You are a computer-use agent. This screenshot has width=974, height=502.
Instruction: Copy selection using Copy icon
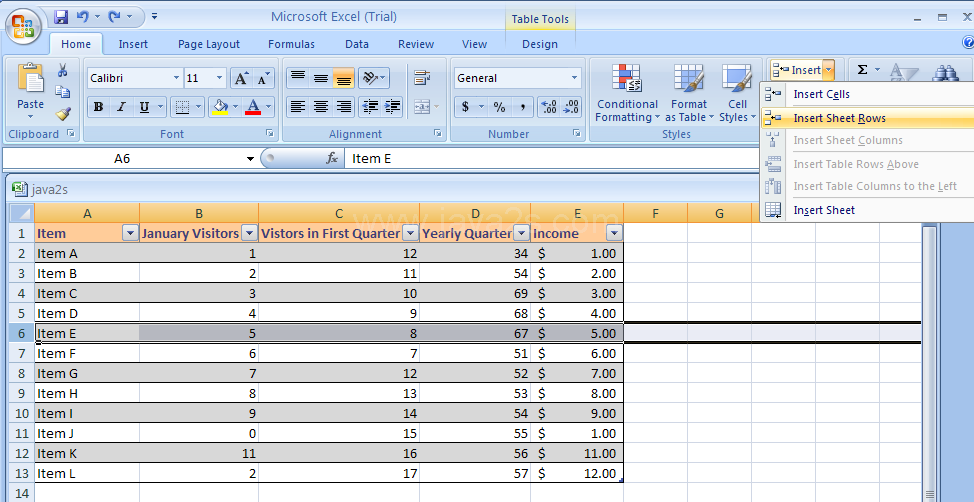point(63,91)
